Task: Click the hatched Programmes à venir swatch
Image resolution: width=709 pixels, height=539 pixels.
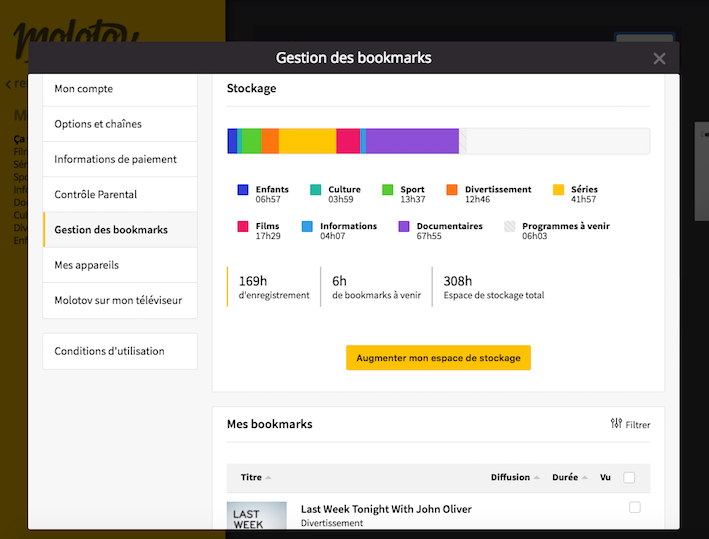Action: [510, 226]
